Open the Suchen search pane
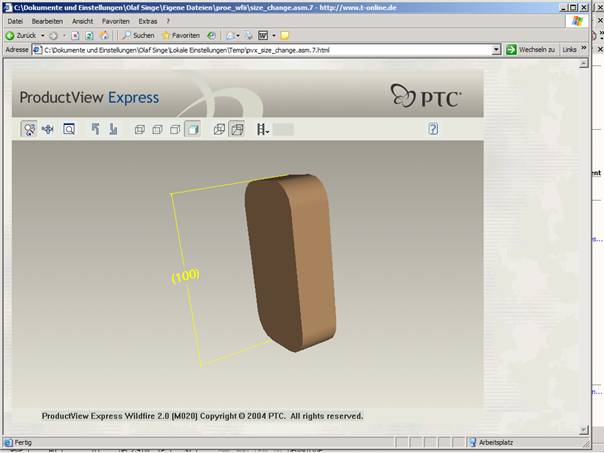This screenshot has width=604, height=453. tap(138, 35)
